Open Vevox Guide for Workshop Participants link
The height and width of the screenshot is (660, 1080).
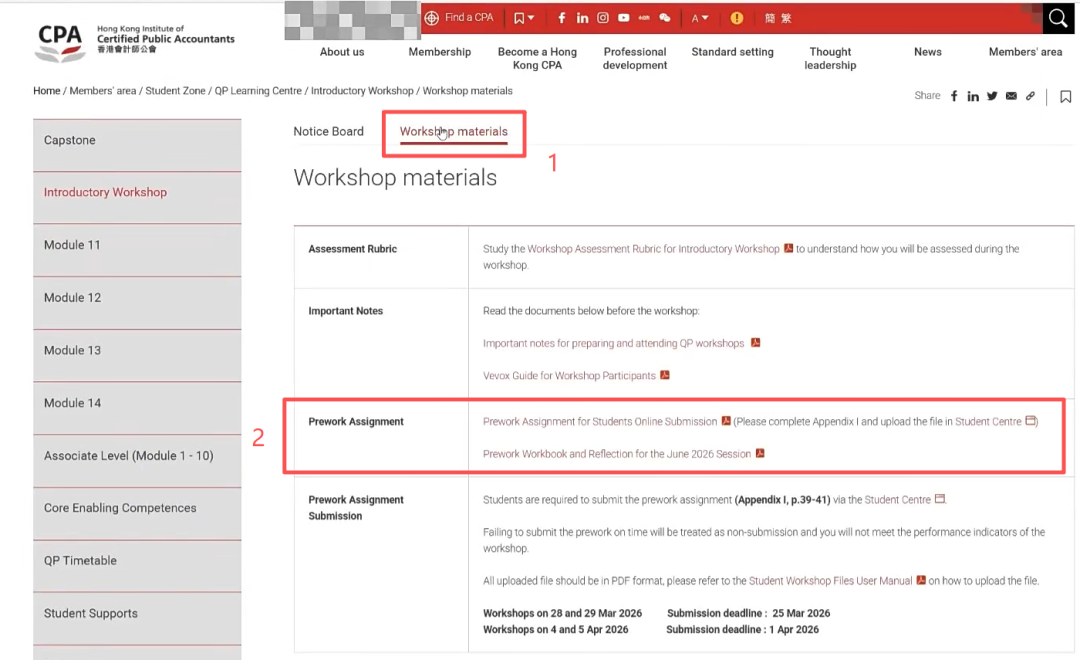pos(569,376)
